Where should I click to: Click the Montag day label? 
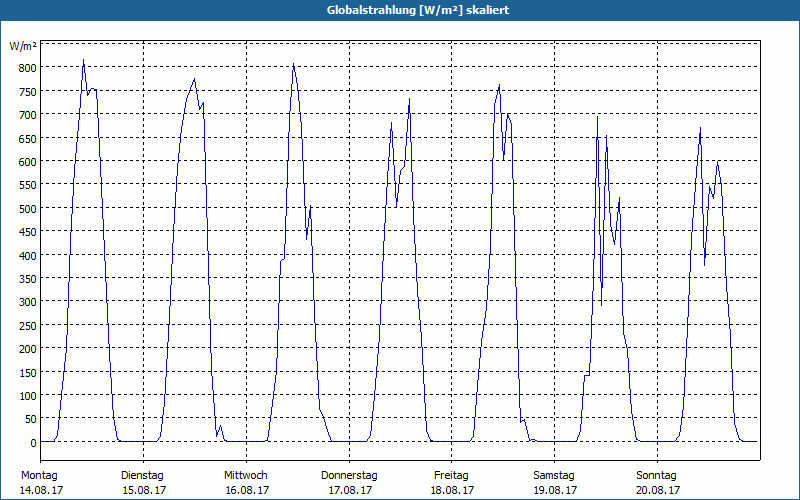(x=39, y=476)
